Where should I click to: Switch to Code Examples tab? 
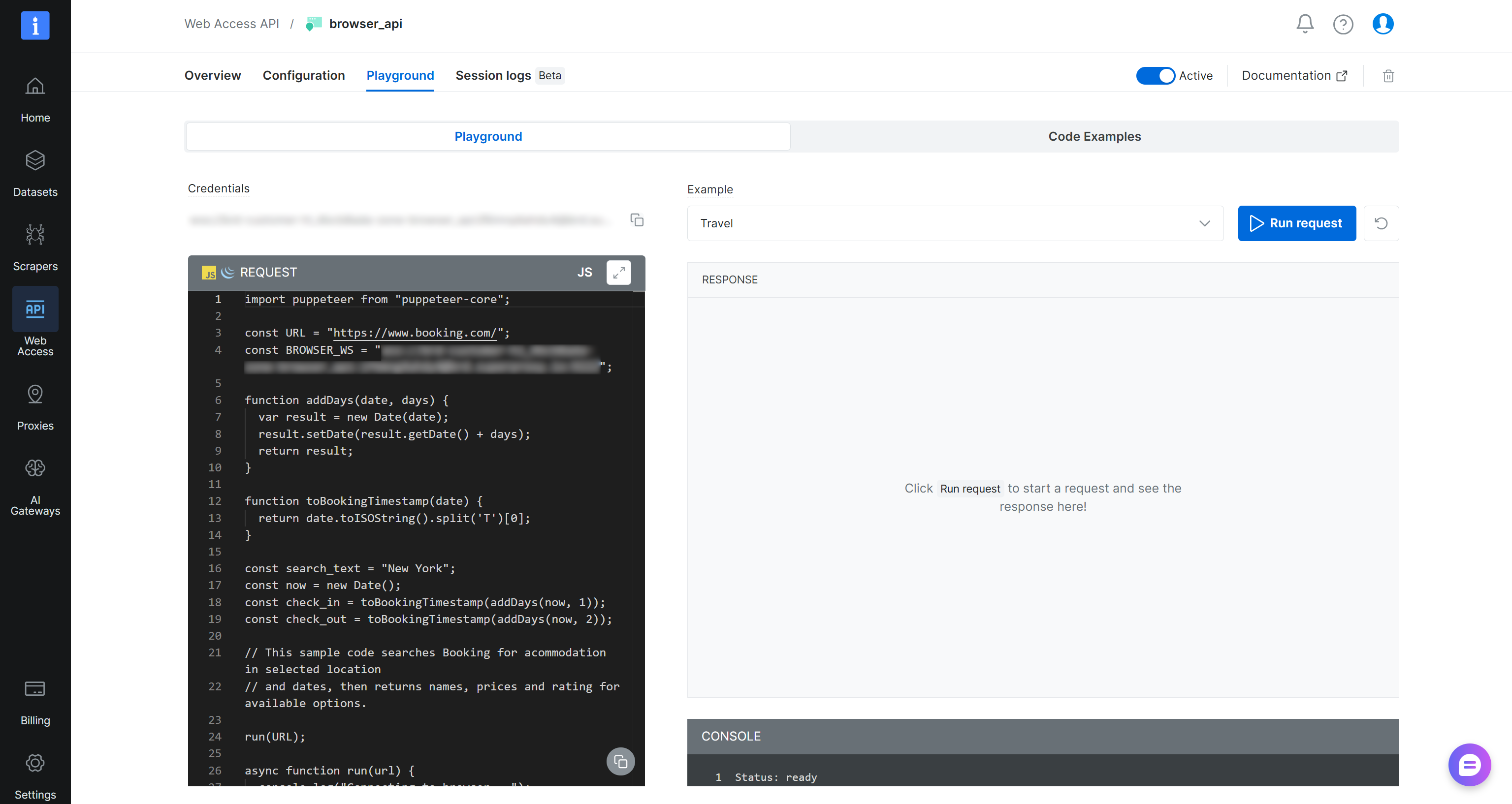1094,137
